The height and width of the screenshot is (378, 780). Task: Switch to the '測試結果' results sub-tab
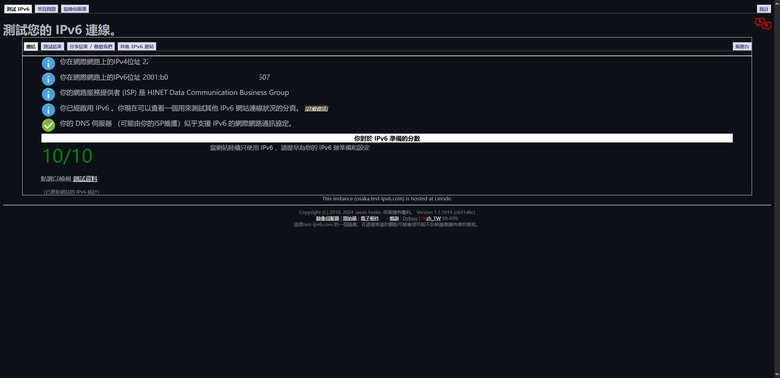(52, 46)
